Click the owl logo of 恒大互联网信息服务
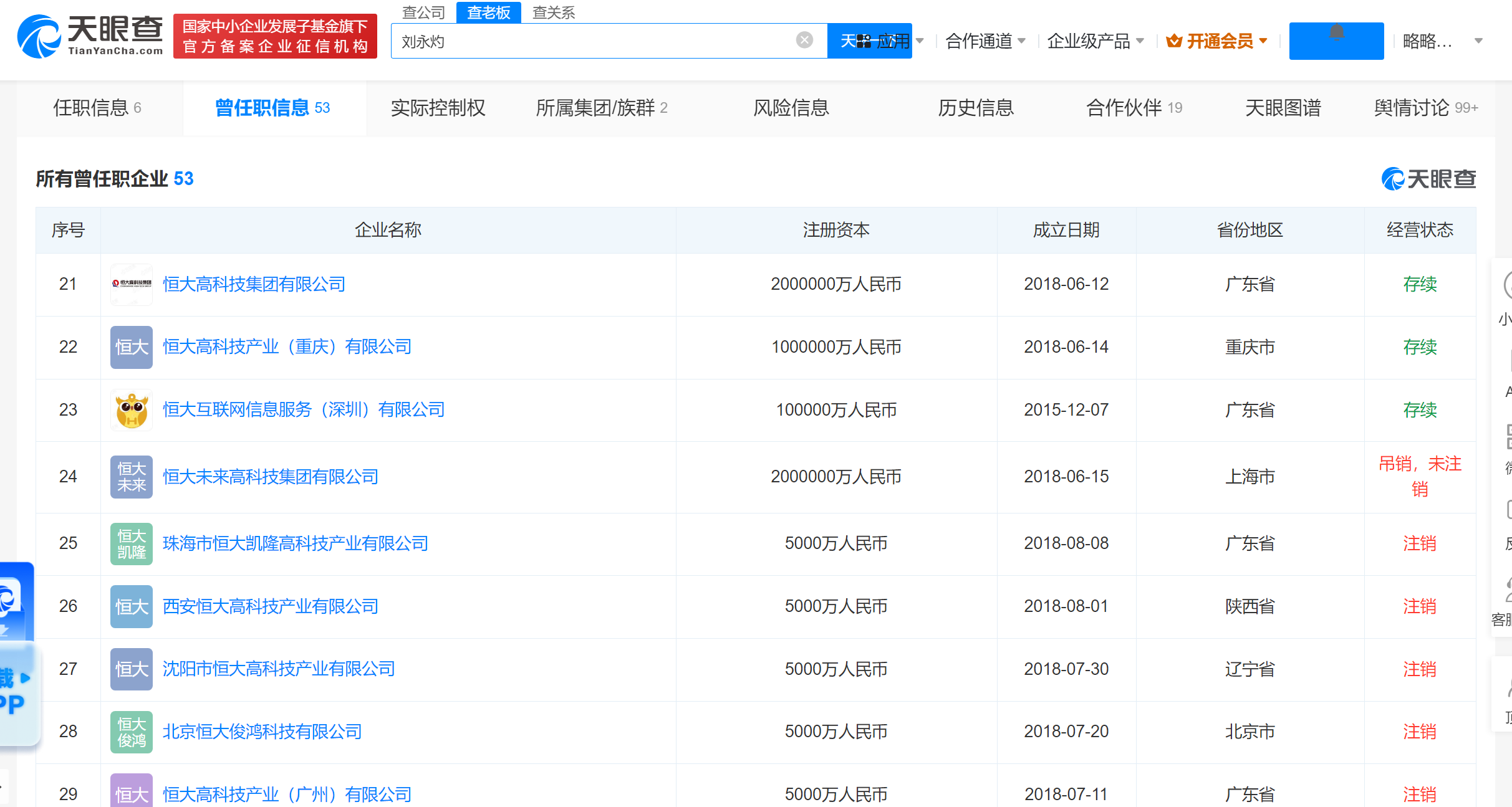1512x807 pixels. 132,410
